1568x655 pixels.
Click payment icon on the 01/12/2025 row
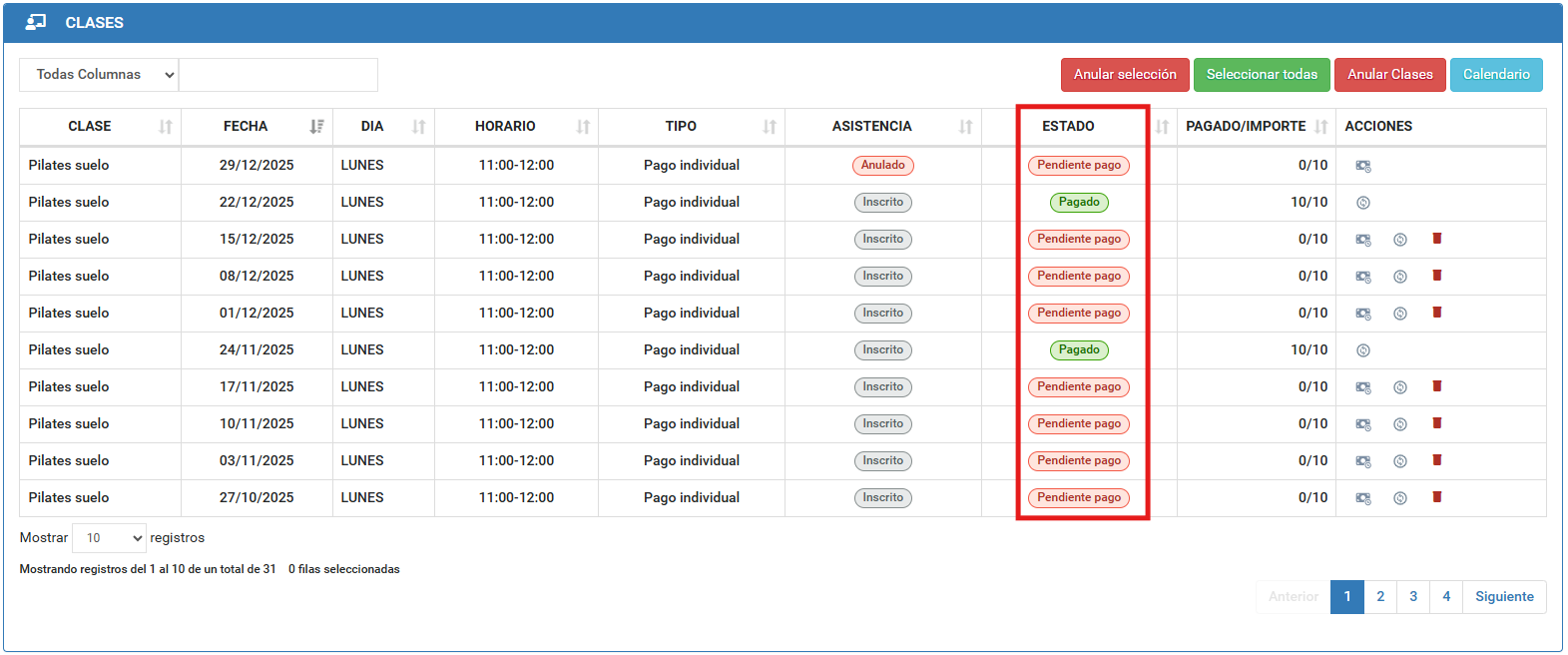pos(1362,314)
